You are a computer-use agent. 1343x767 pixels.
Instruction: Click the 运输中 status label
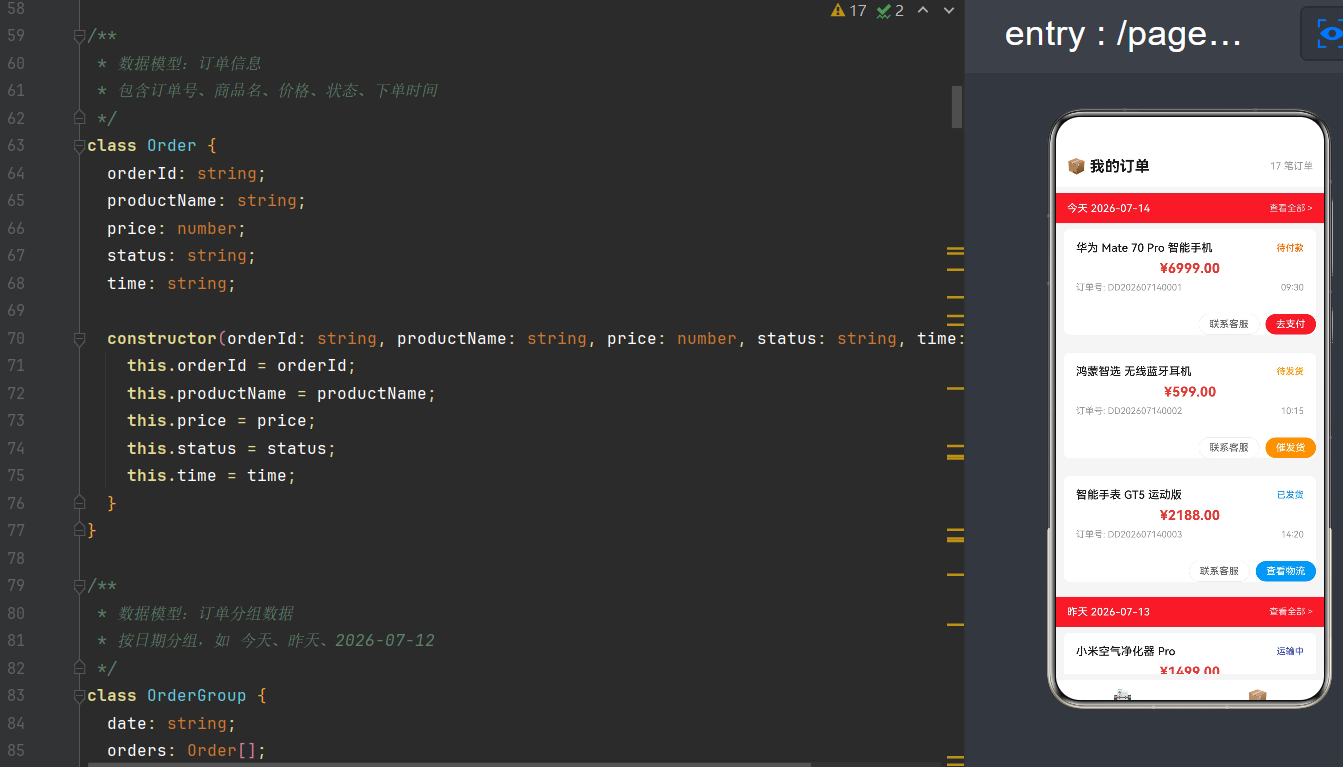coord(1290,651)
